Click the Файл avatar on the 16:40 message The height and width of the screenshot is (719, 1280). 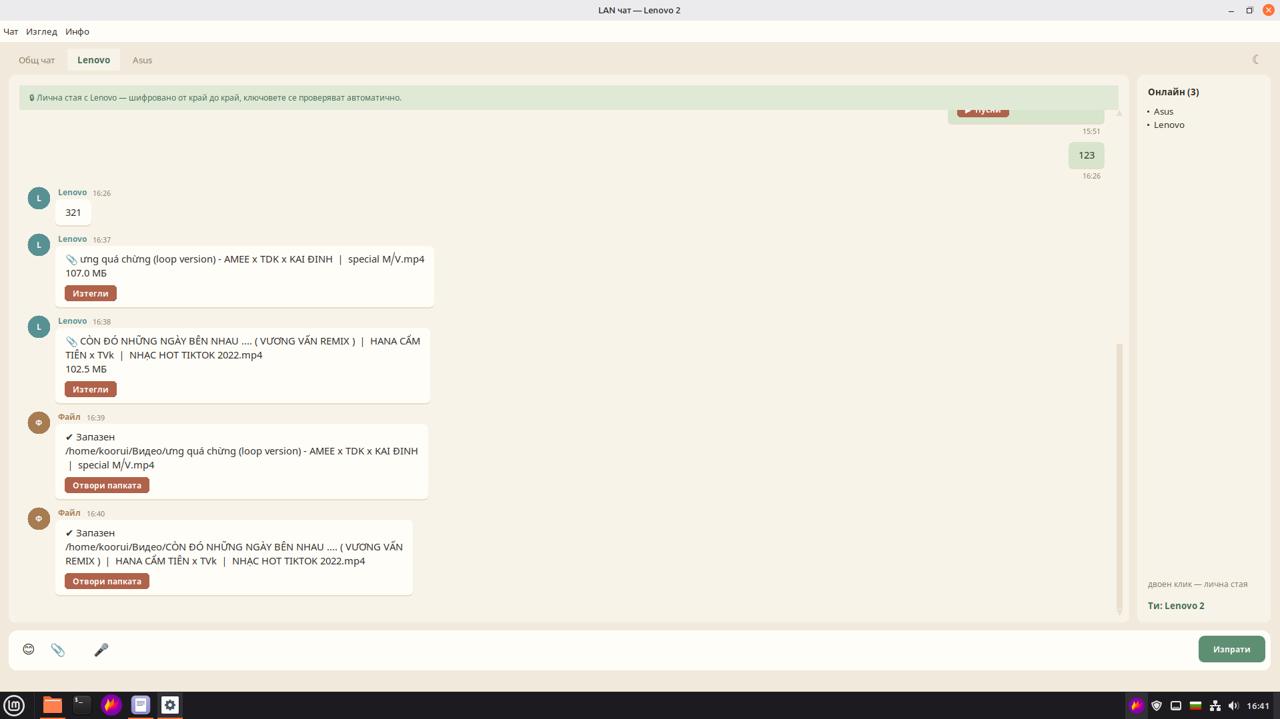coord(39,518)
